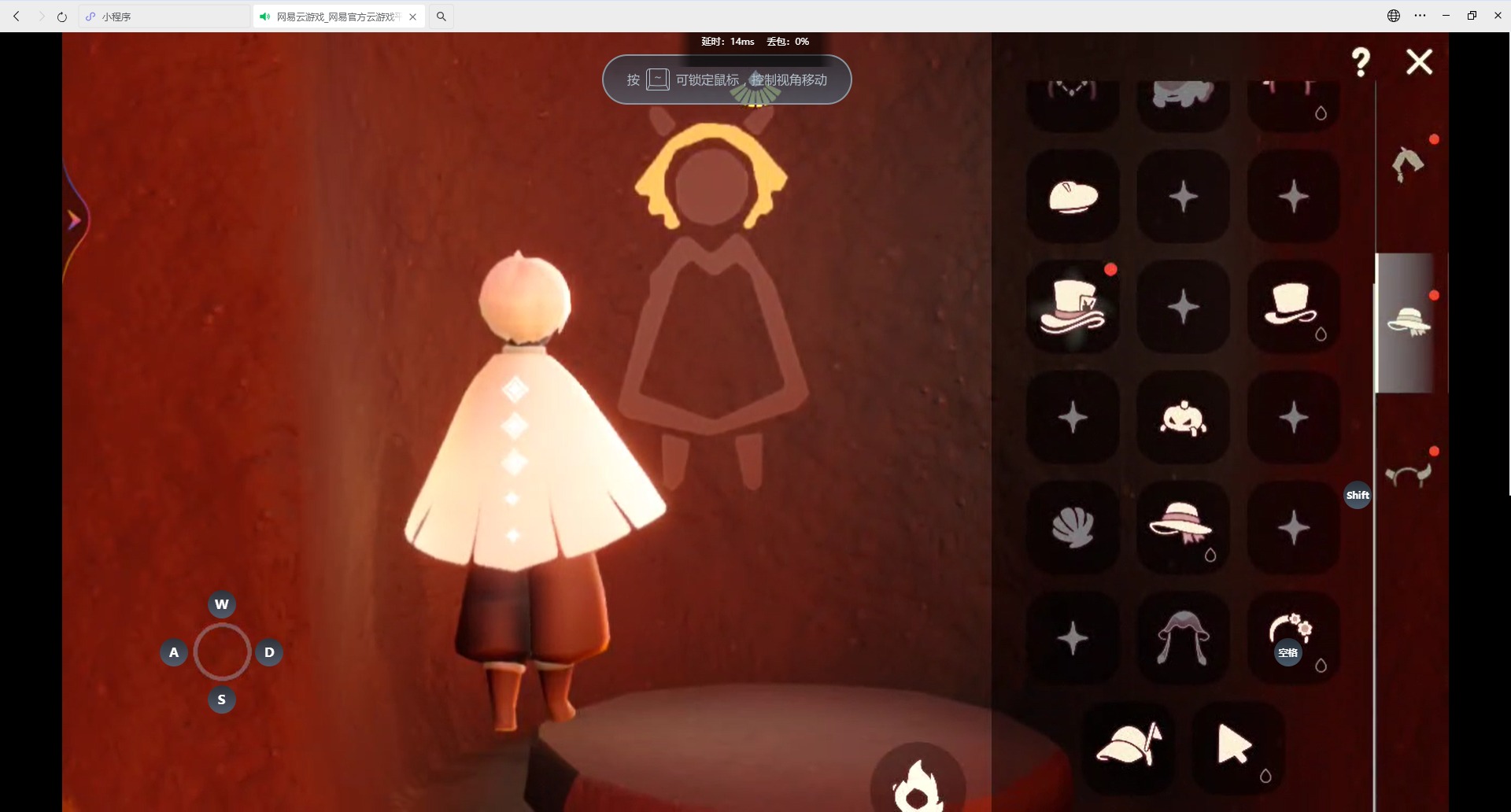This screenshot has height=812, width=1511.
Task: Switch to the hat category tab
Action: point(1410,321)
